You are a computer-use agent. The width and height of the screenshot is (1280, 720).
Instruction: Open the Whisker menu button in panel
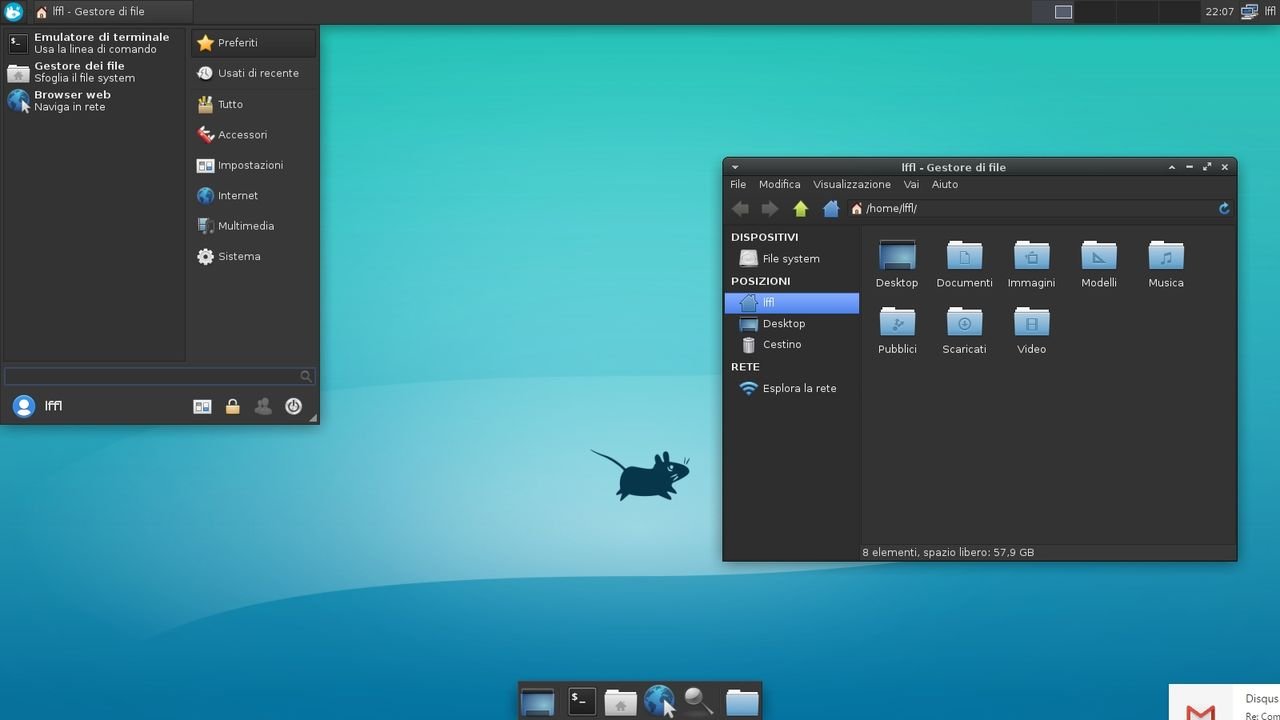click(13, 12)
